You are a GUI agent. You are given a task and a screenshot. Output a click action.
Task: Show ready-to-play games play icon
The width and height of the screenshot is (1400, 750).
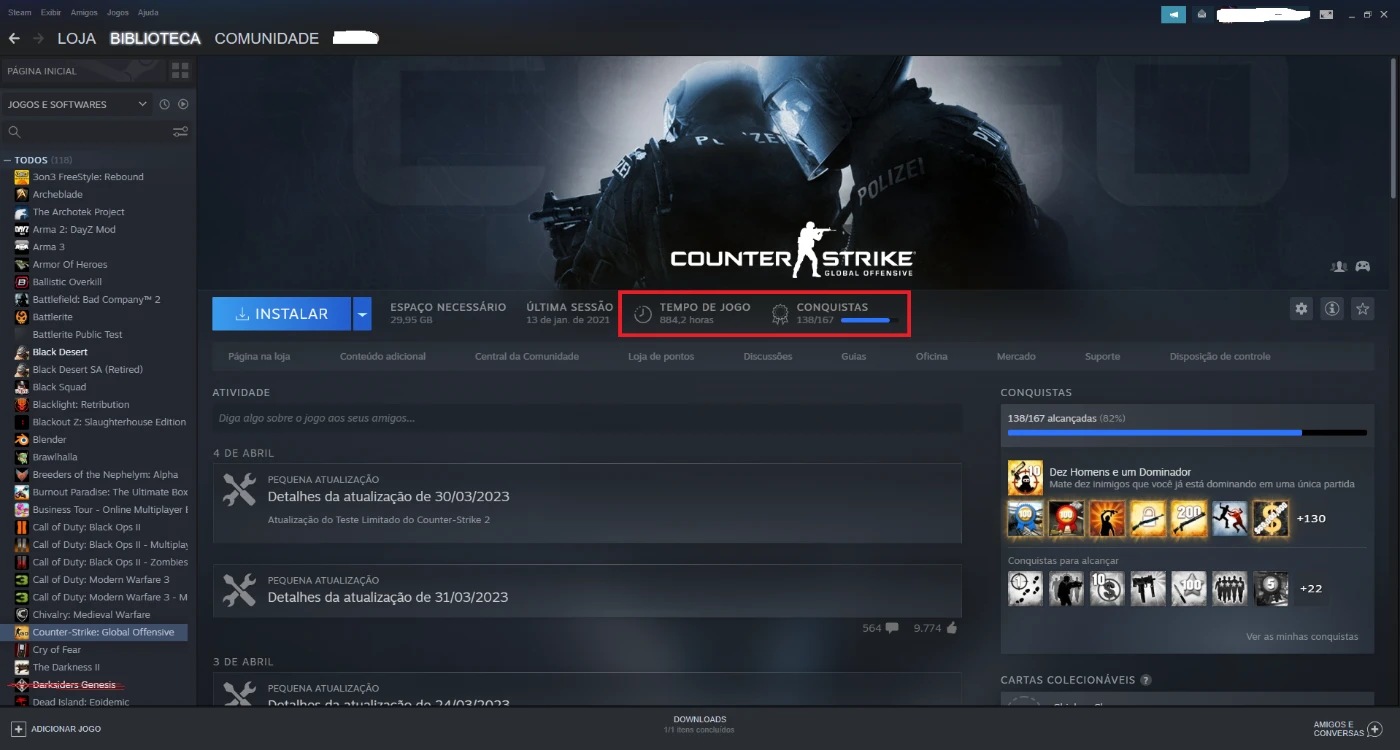[183, 104]
